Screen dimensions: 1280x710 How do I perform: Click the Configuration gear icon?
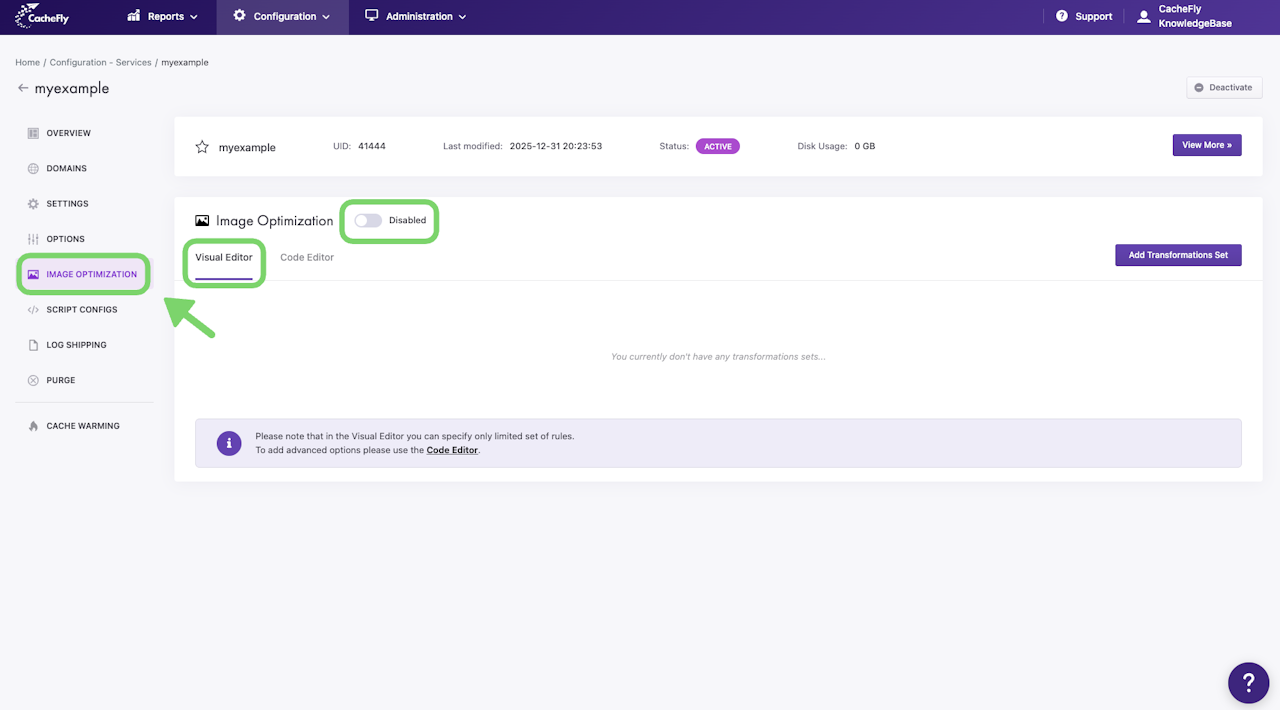(239, 16)
